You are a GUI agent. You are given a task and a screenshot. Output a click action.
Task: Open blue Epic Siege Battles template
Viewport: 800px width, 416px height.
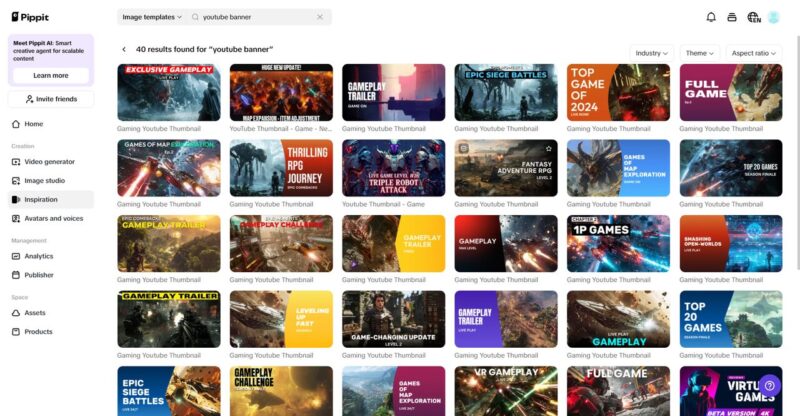(x=169, y=391)
